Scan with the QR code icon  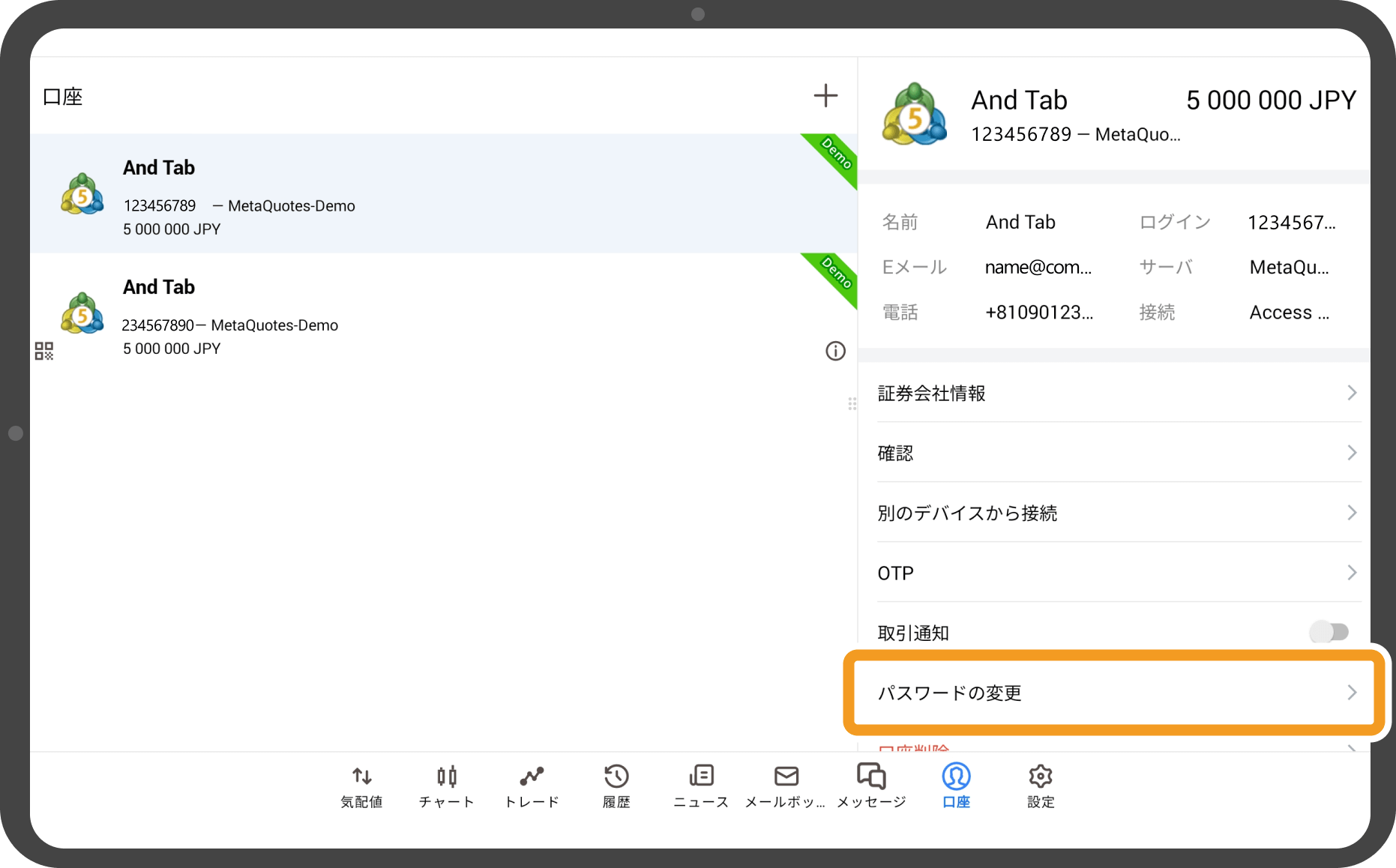[x=43, y=349]
